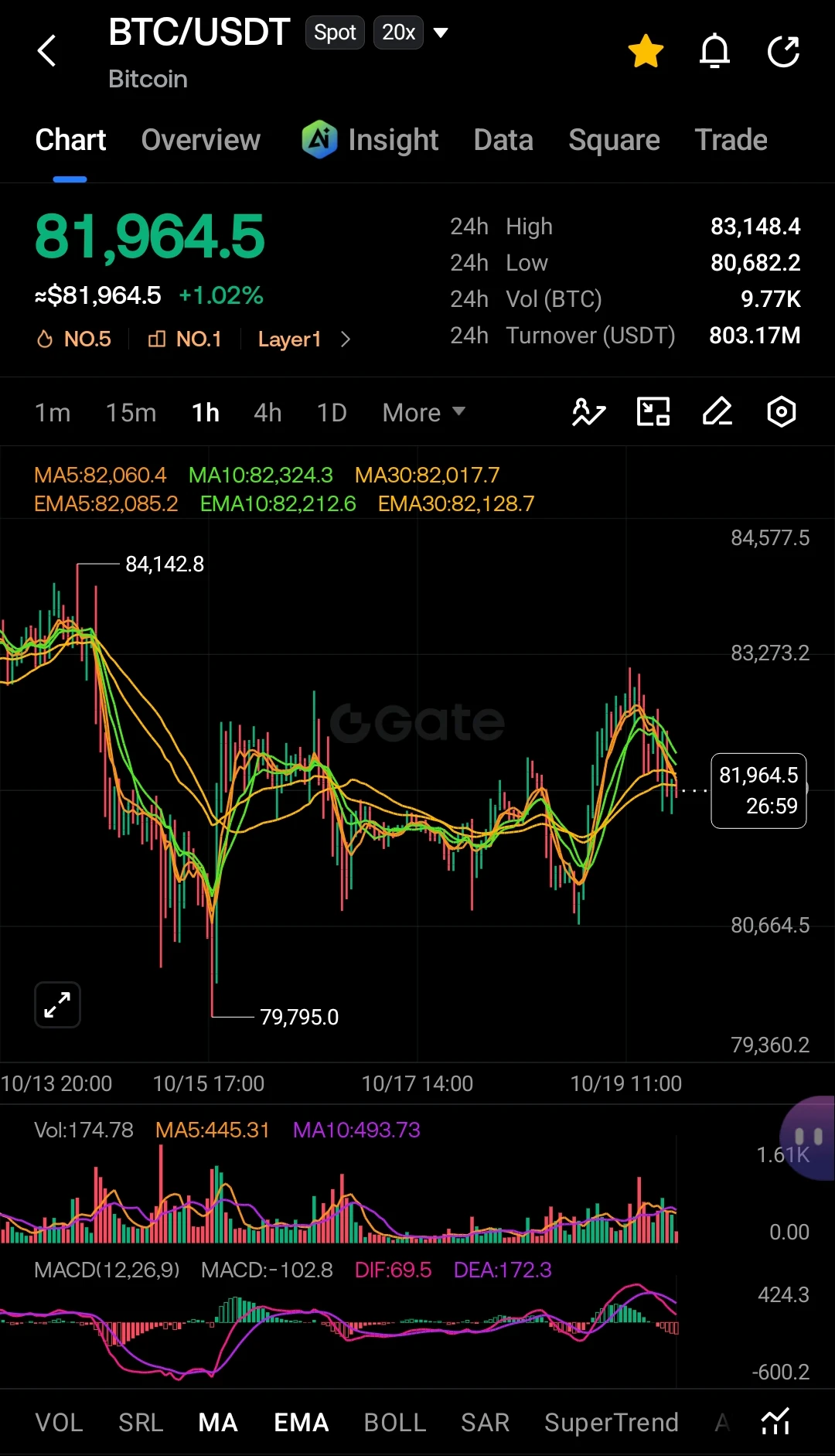Expand the tags chevron arrow
The width and height of the screenshot is (835, 1456).
tap(346, 339)
